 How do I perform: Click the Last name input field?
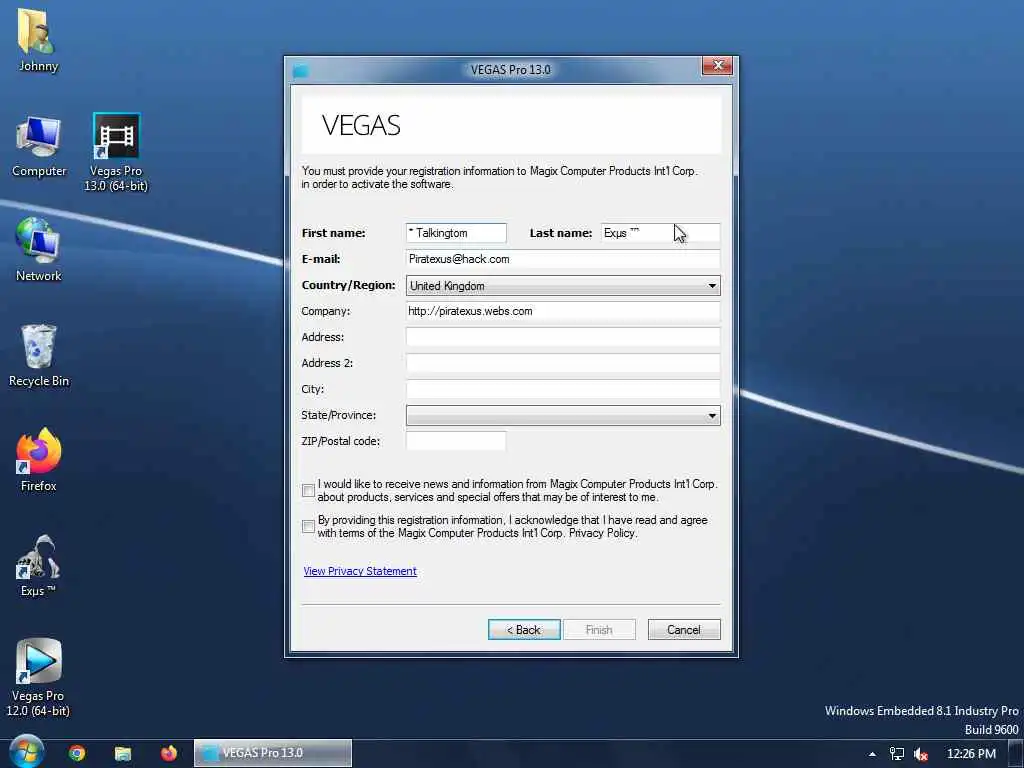tap(660, 233)
